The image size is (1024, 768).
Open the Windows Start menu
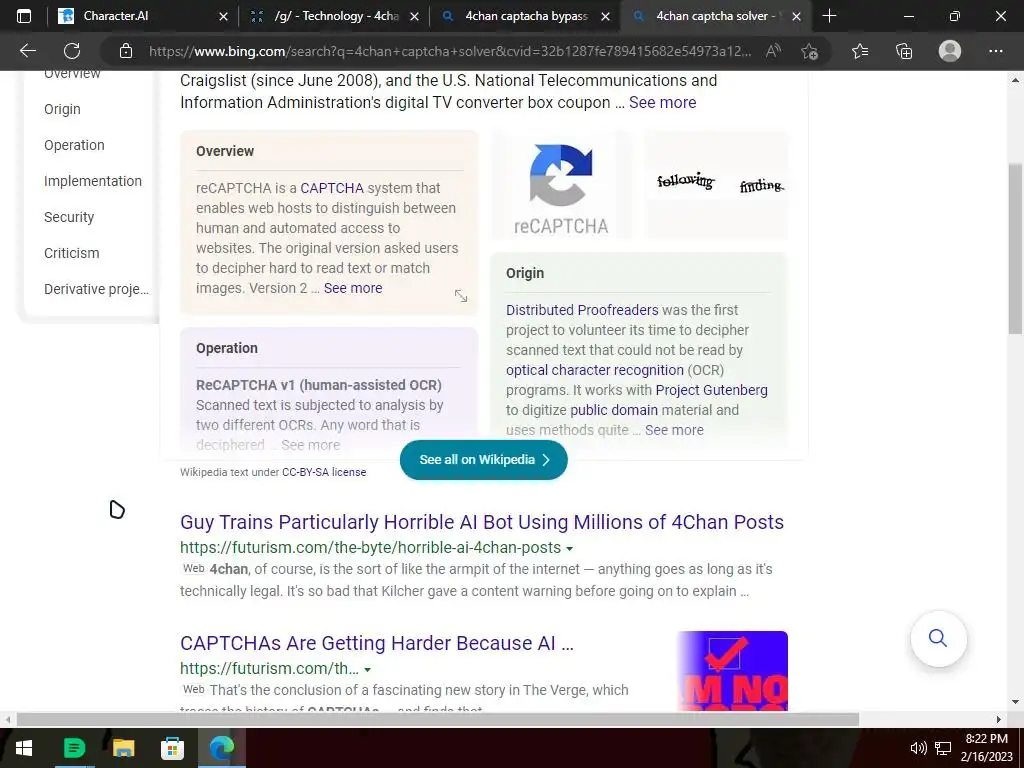coord(24,748)
